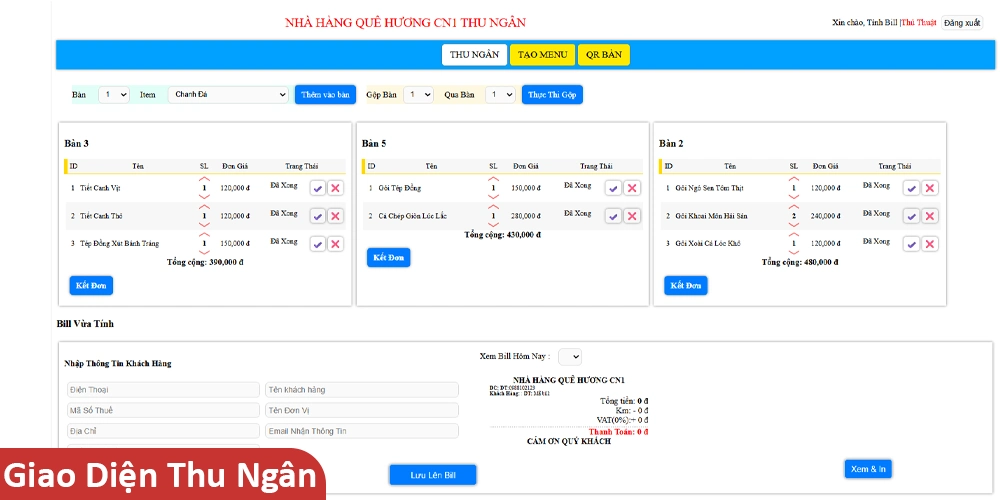Viewport: 1000px width, 500px height.
Task: Remove Tiết Canh Thỏ with the X icon
Action: [x=335, y=216]
